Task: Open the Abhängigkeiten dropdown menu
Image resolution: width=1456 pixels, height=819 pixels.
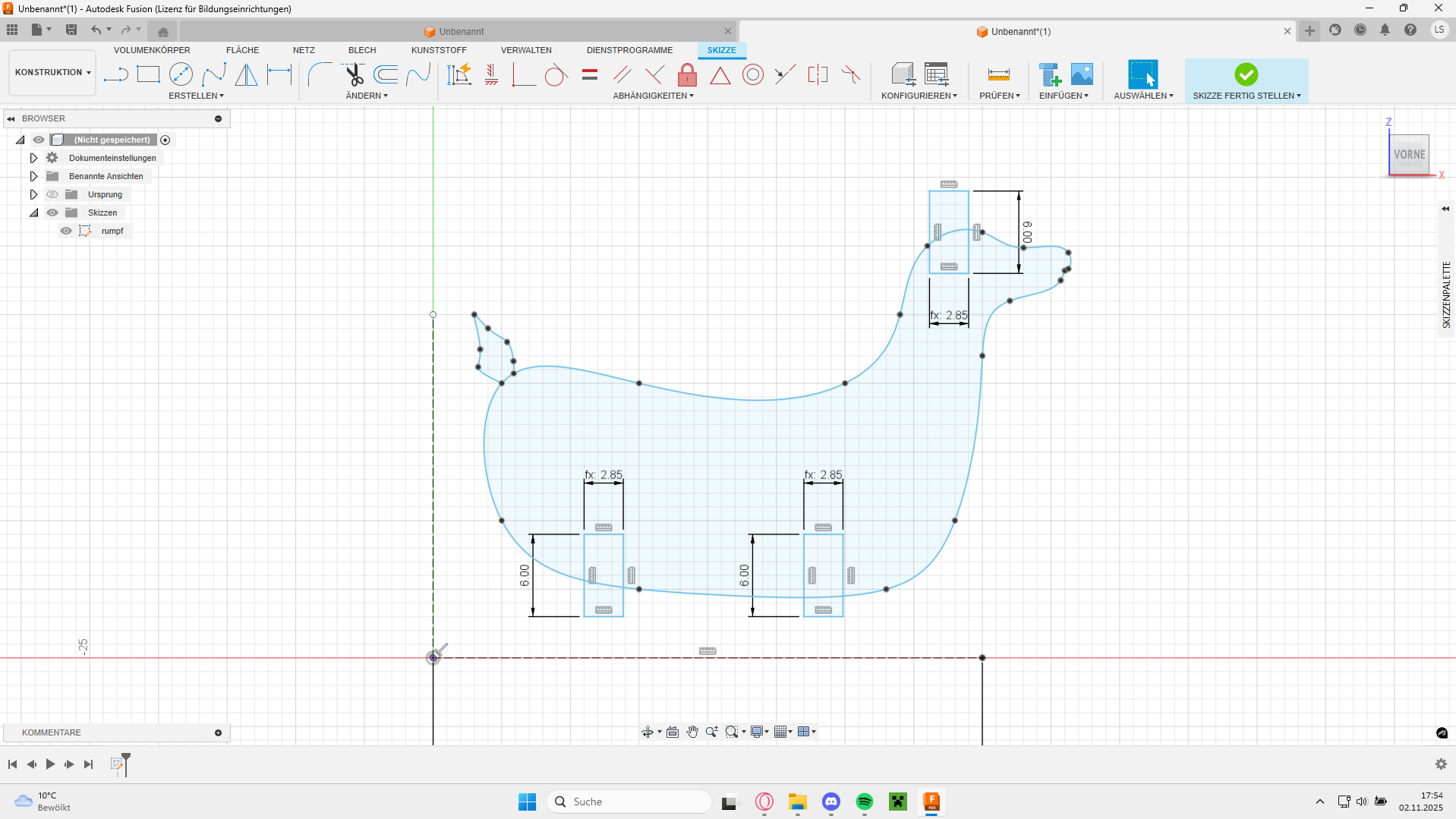Action: coord(653,96)
